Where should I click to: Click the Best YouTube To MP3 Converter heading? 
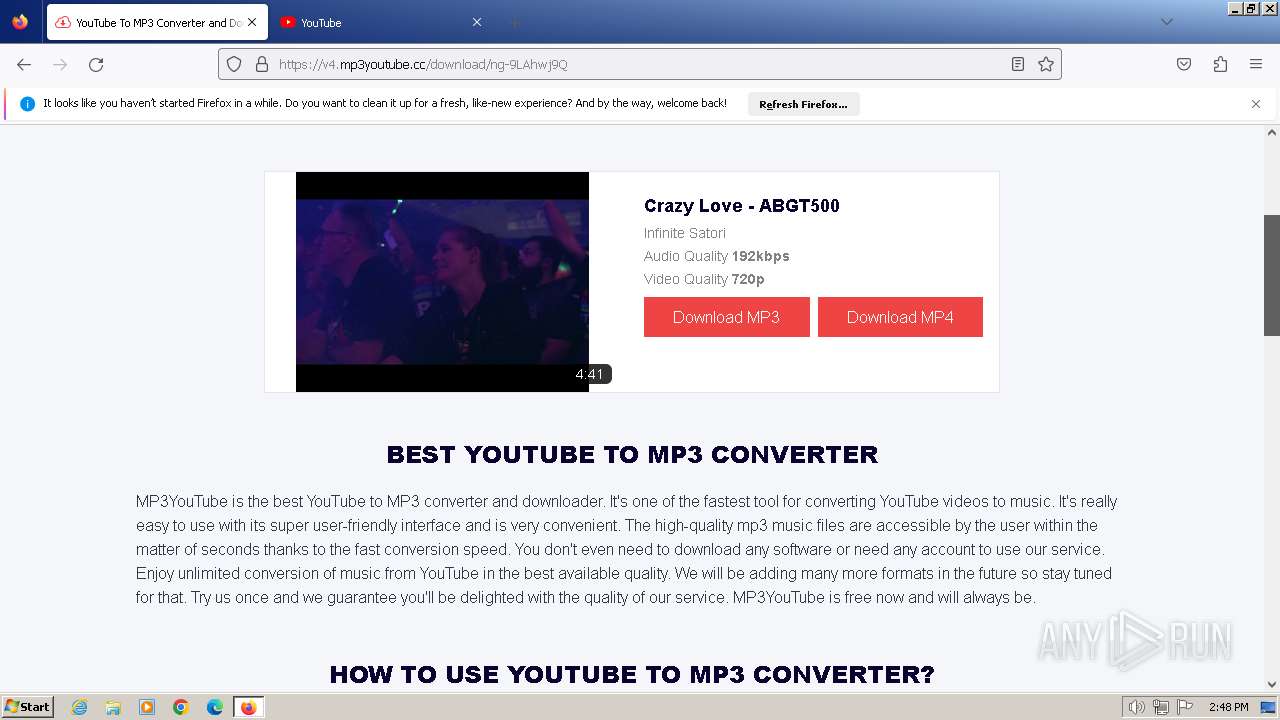[x=632, y=454]
